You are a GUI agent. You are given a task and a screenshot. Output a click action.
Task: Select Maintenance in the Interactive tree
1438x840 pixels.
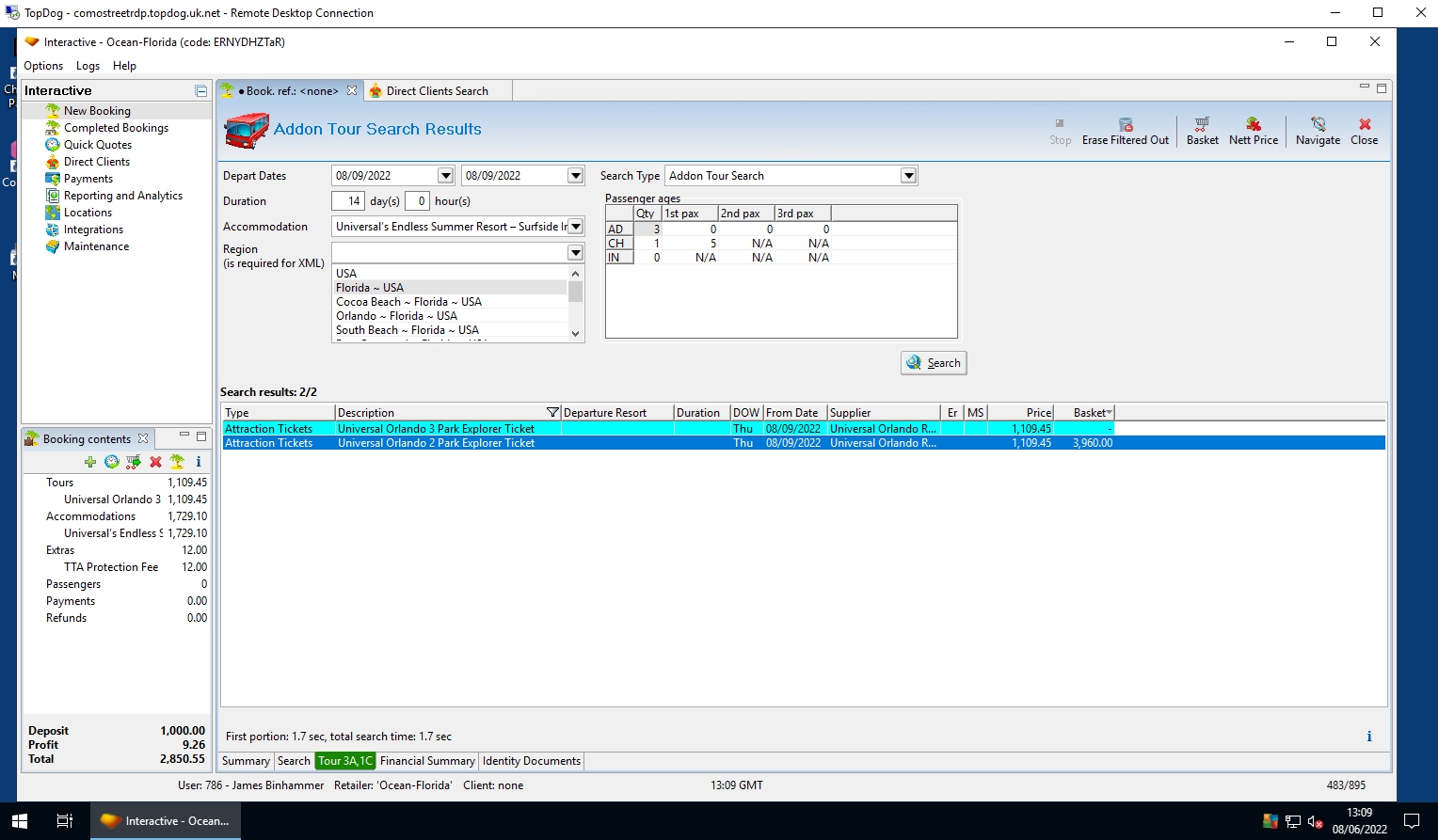pos(96,246)
